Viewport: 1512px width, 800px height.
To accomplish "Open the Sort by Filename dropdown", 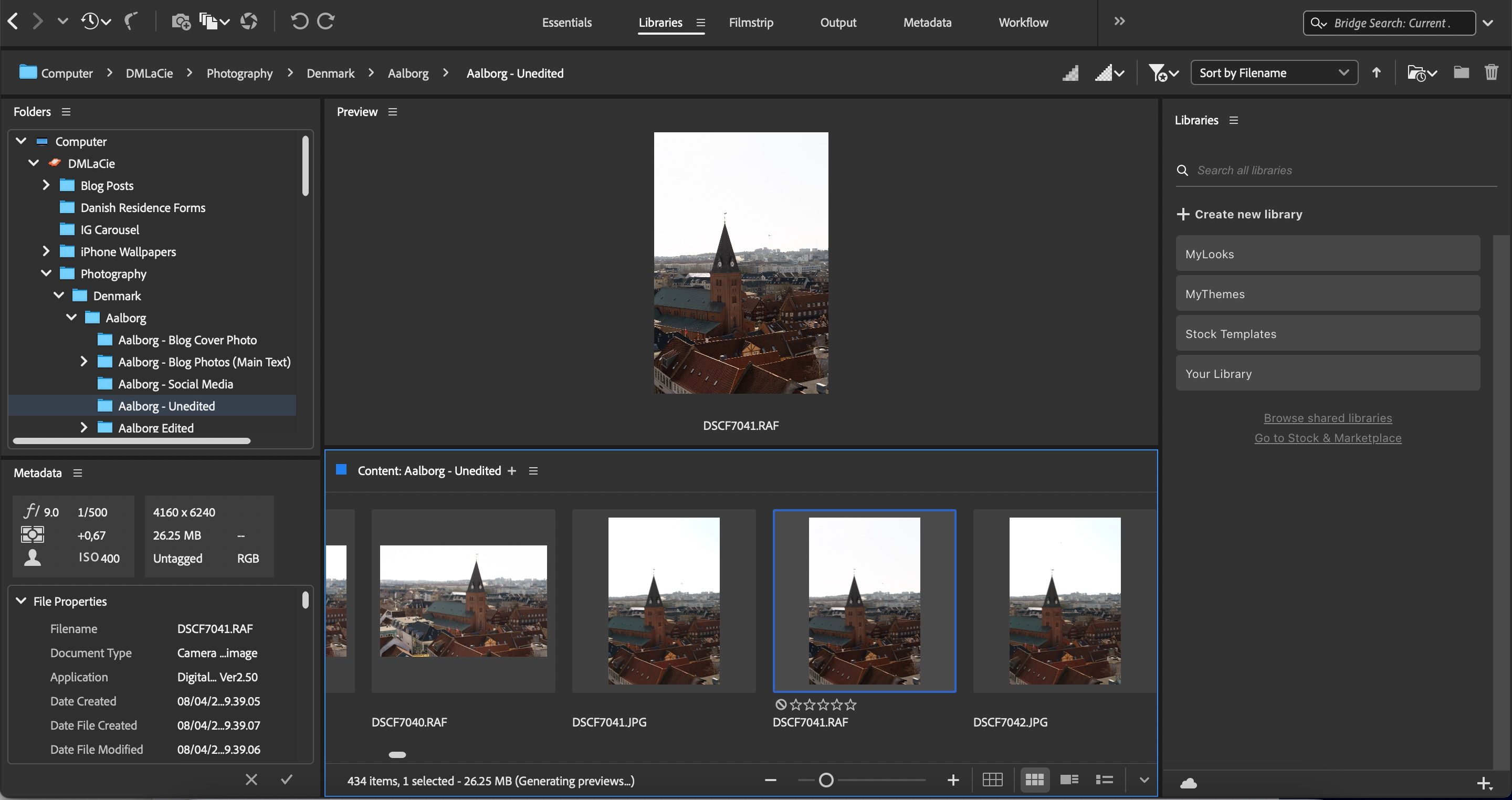I will 1274,72.
